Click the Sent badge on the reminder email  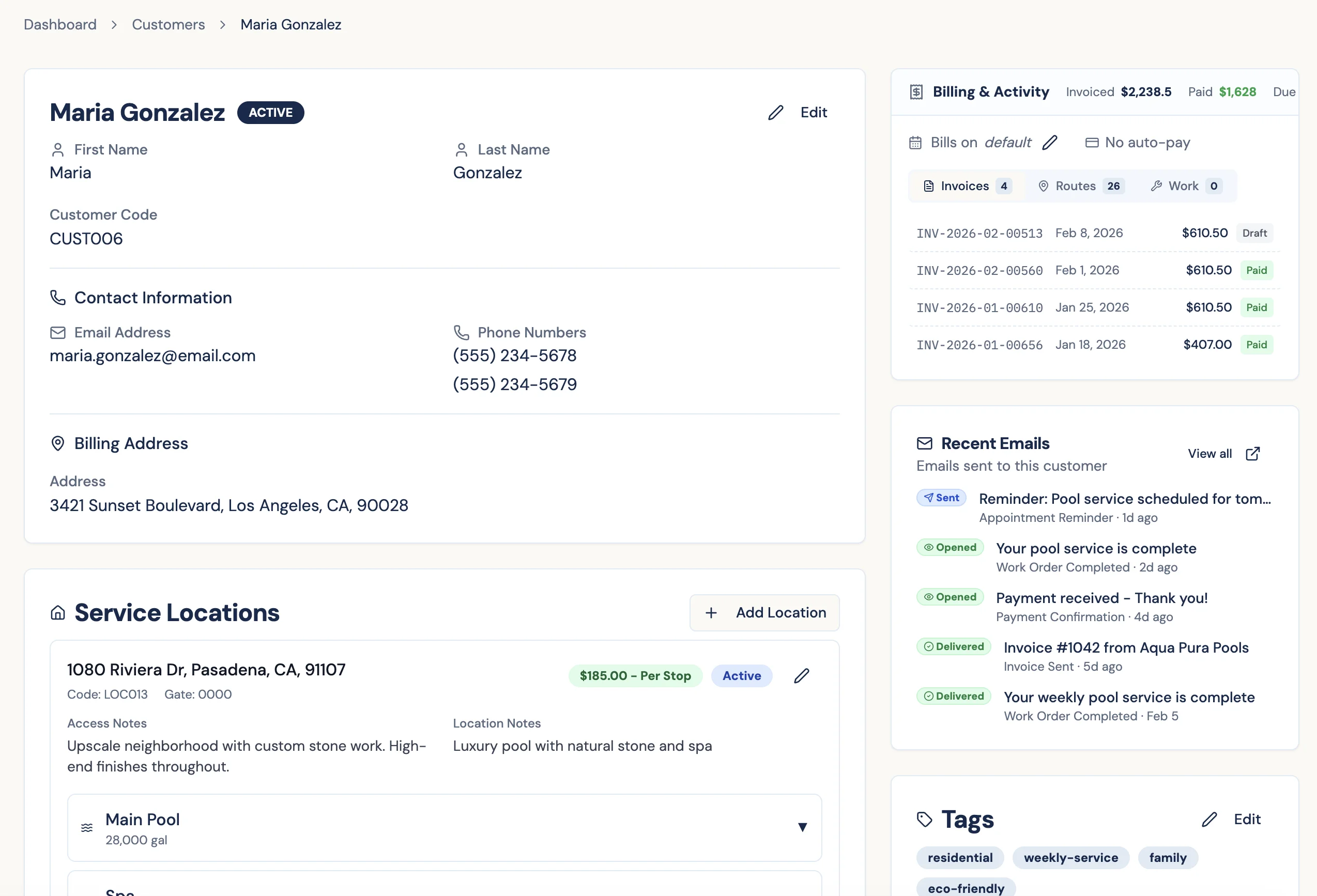[x=941, y=498]
